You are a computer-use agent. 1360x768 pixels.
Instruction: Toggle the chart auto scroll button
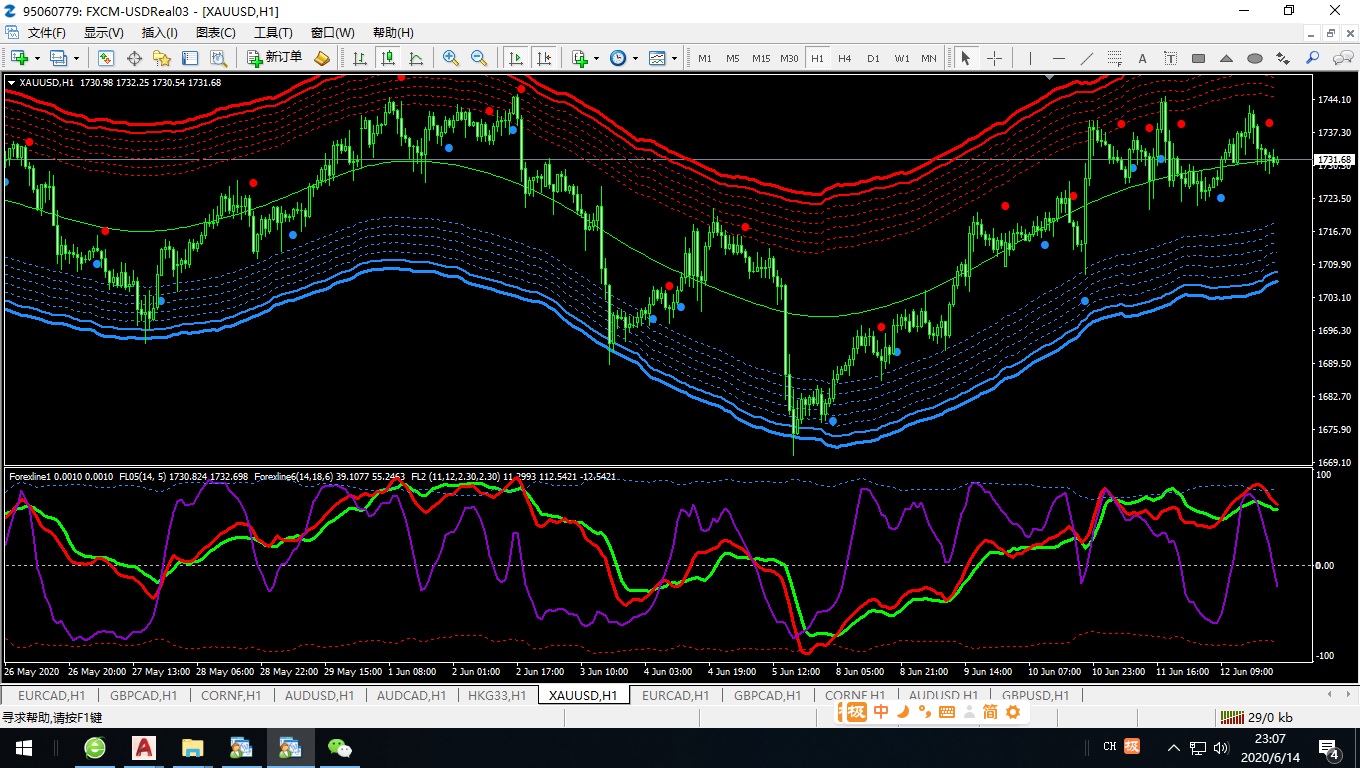[515, 58]
